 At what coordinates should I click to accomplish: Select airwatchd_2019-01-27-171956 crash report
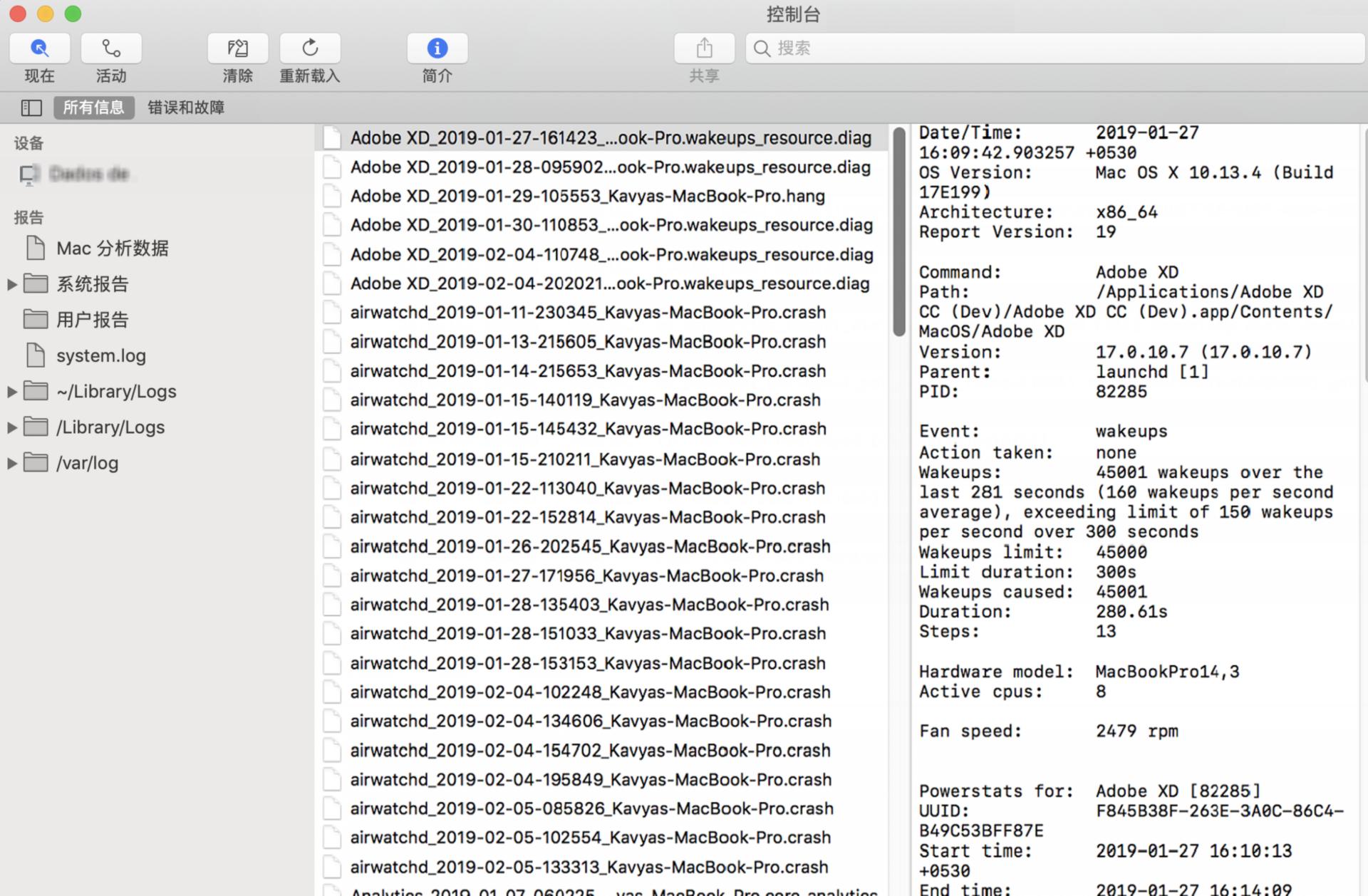[x=586, y=575]
